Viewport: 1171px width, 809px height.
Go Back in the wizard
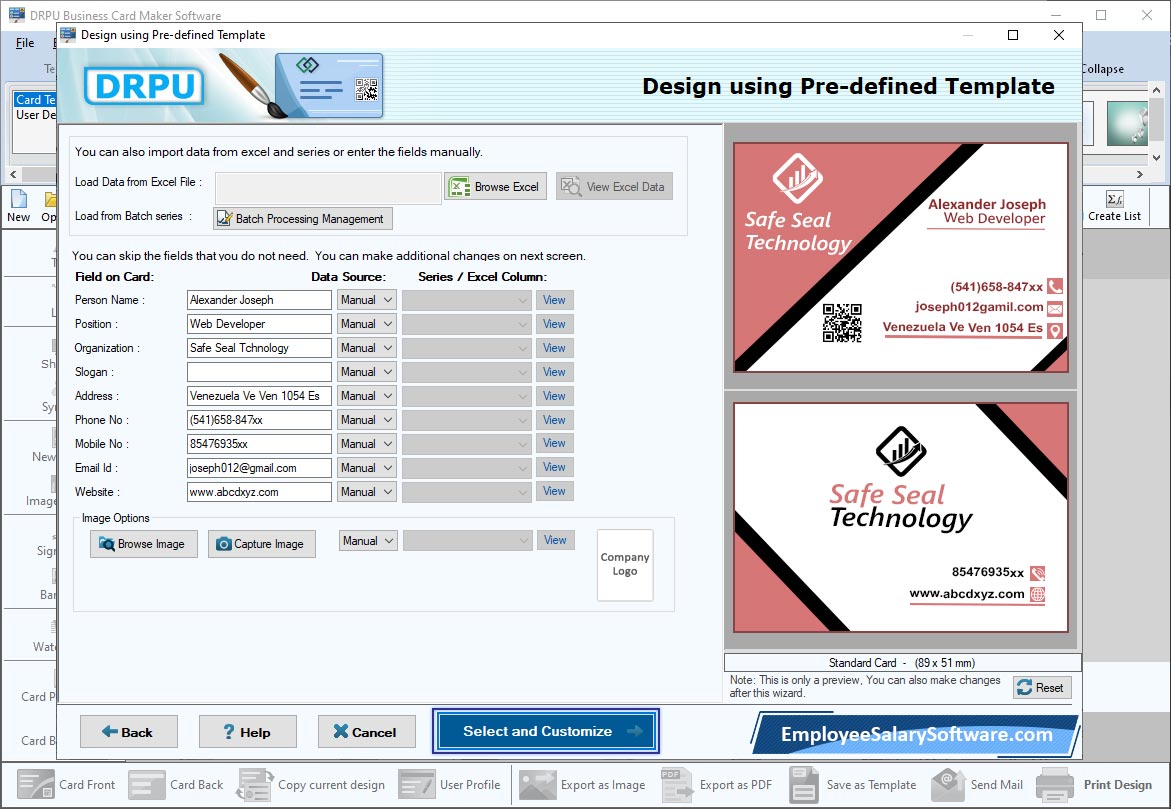pos(128,732)
